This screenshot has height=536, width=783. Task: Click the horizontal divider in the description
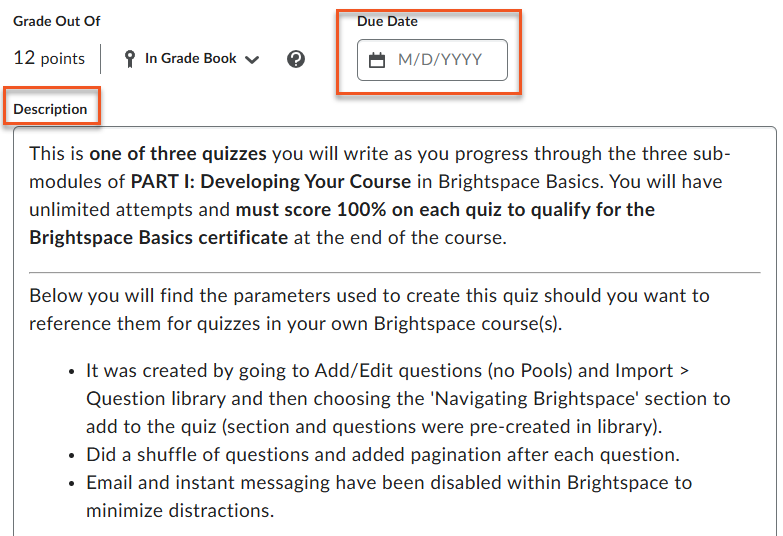pos(394,272)
